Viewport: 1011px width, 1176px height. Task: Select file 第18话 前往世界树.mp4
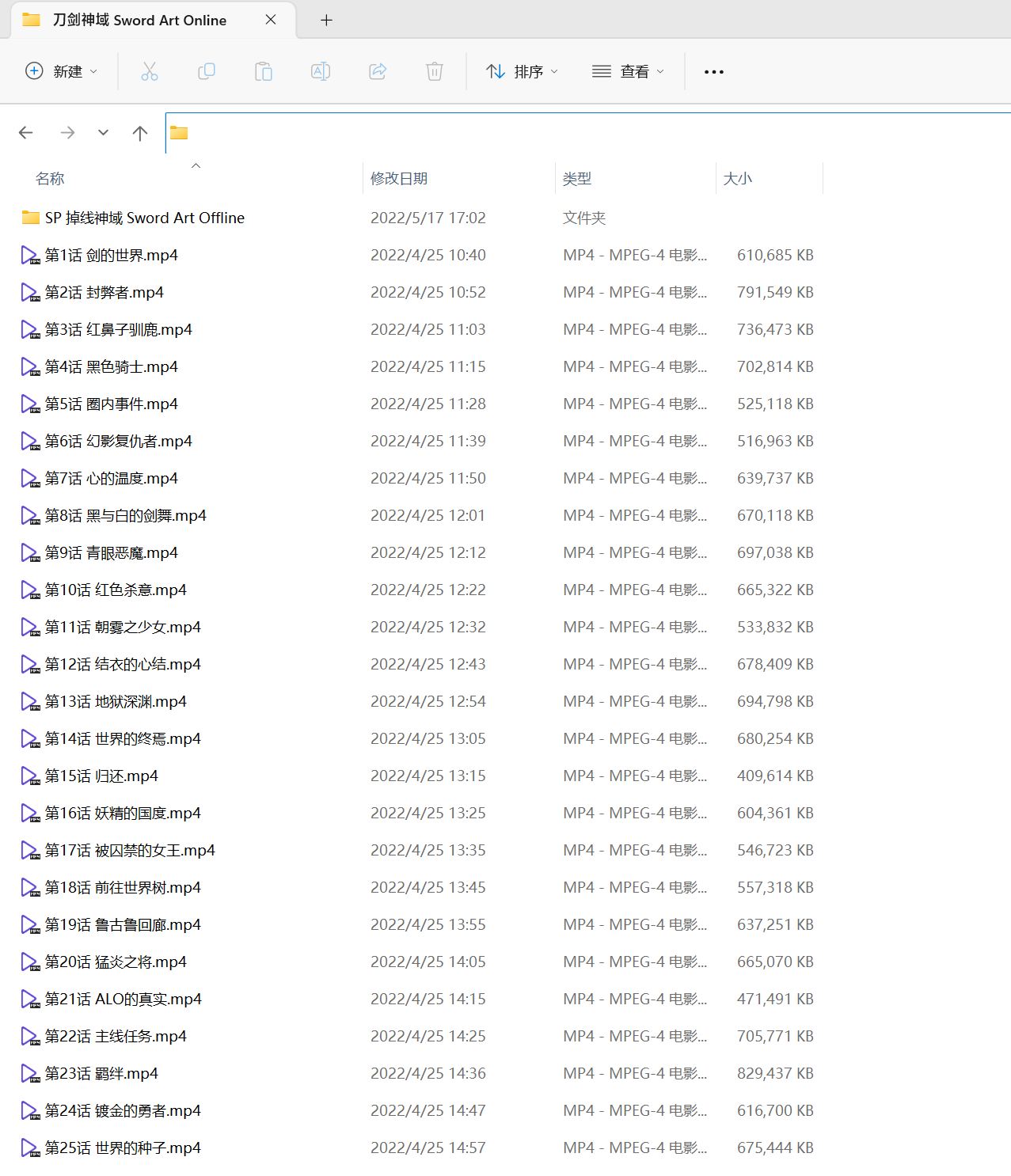point(123,887)
